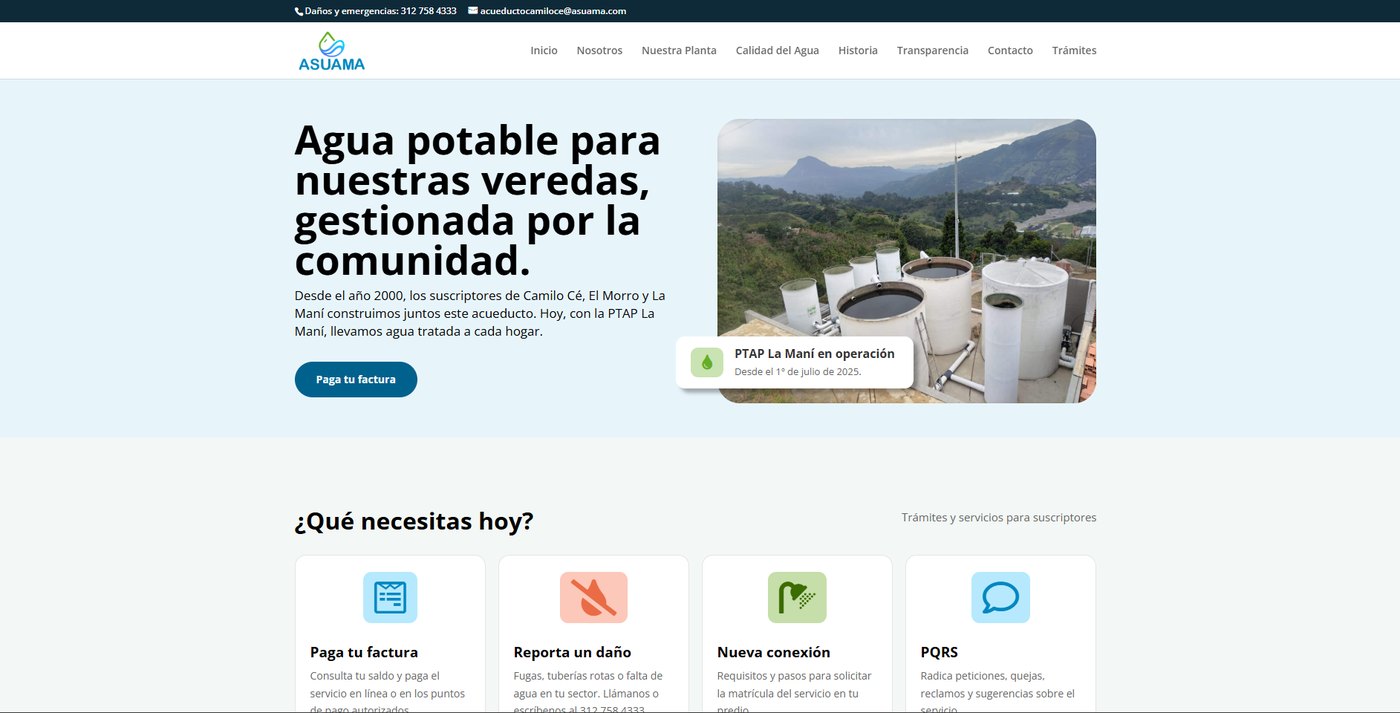Click the paragraph starting Desde el año 2000
The width and height of the screenshot is (1400, 713).
click(480, 313)
